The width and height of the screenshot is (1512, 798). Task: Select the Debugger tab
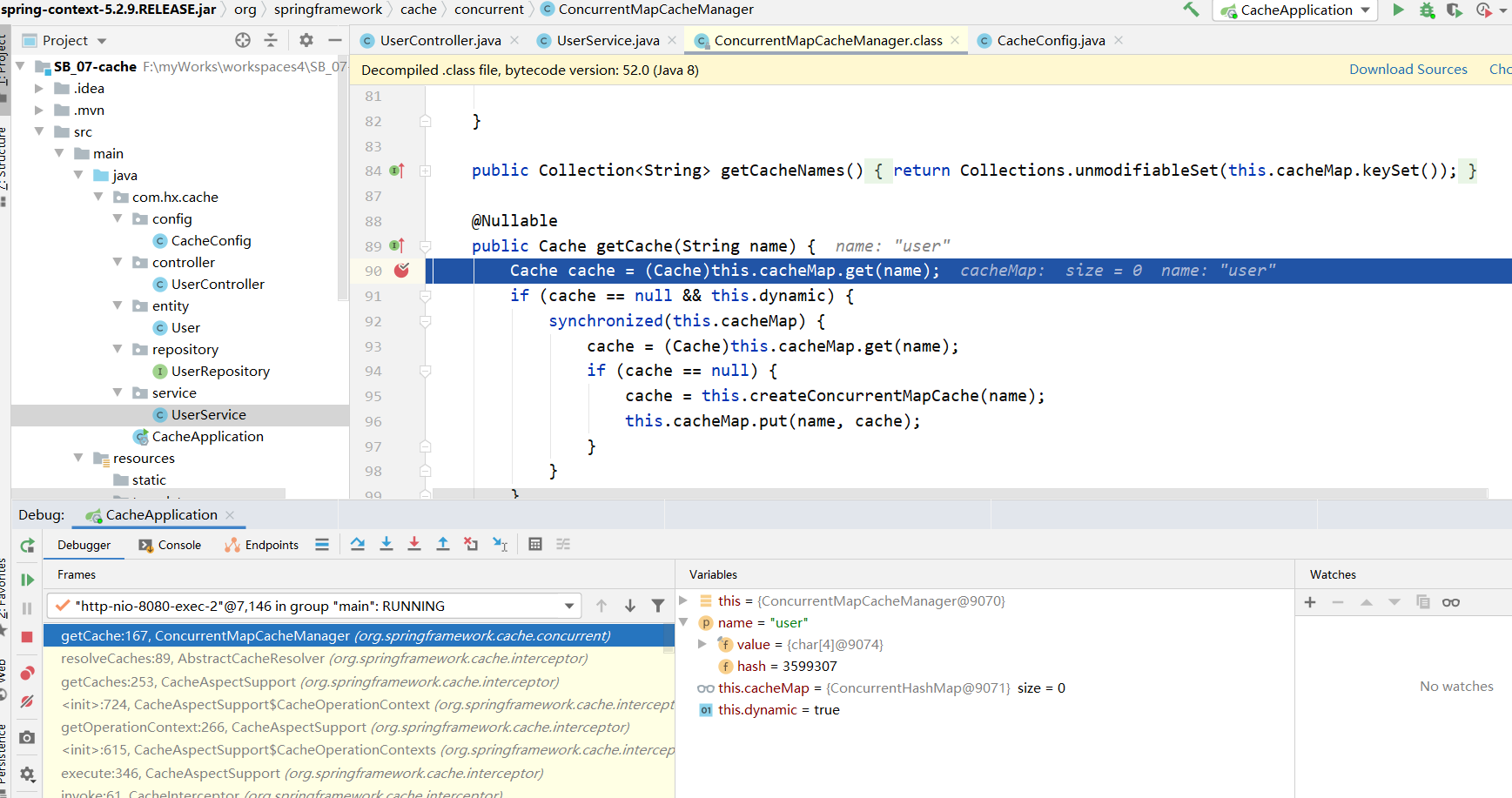click(x=84, y=545)
